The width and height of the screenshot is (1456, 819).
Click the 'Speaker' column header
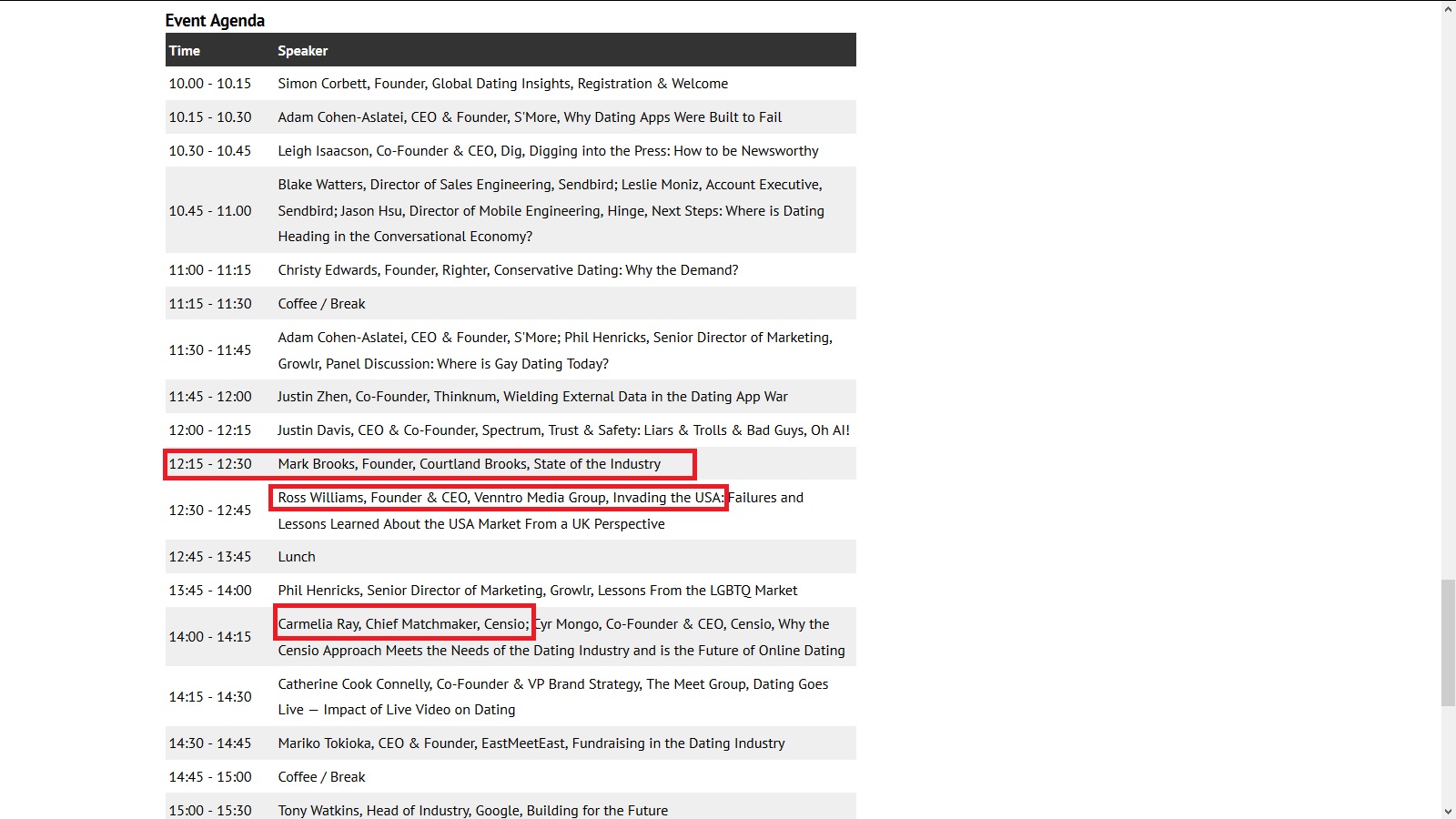(x=303, y=51)
